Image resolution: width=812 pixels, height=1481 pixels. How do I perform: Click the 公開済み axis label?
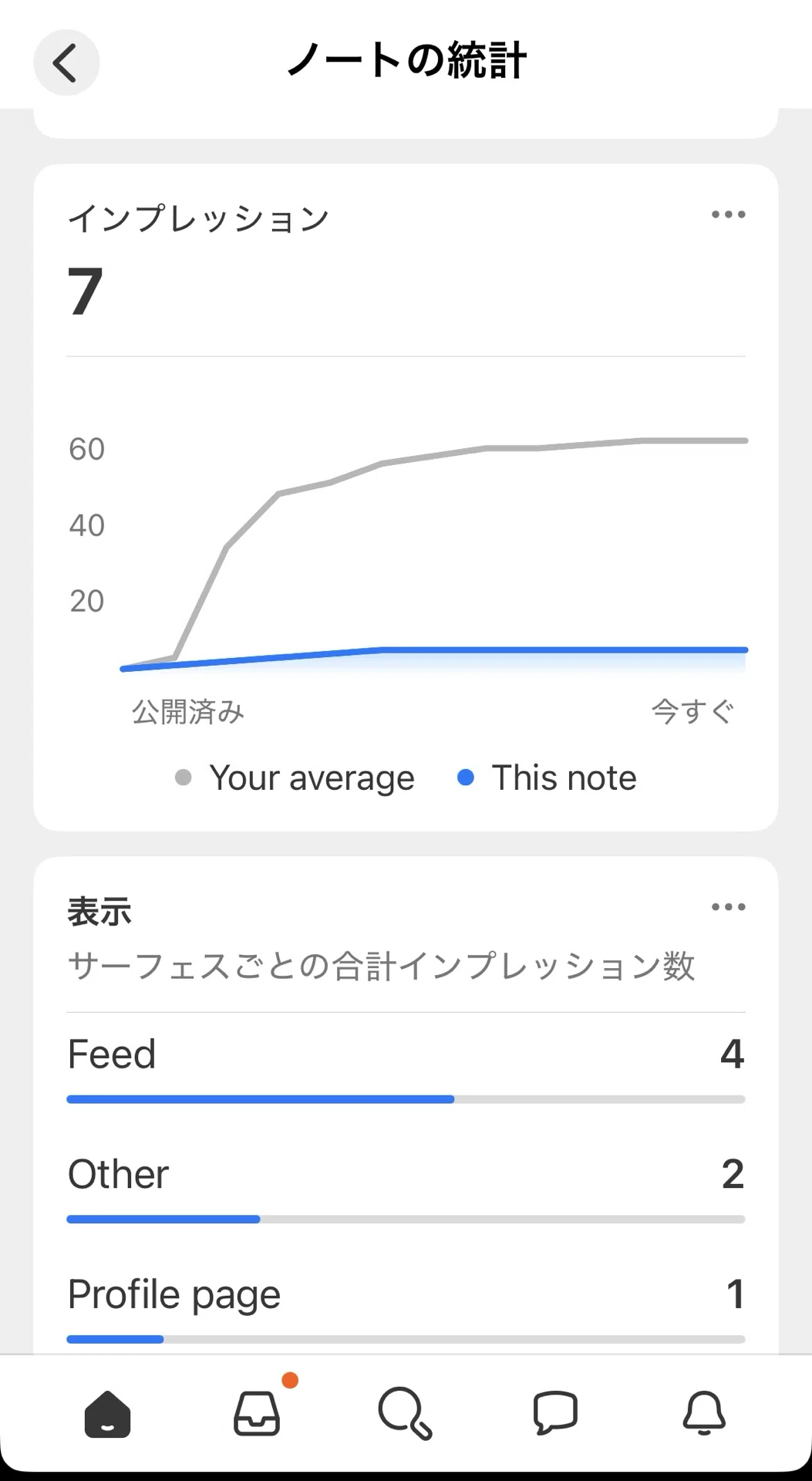[x=188, y=711]
